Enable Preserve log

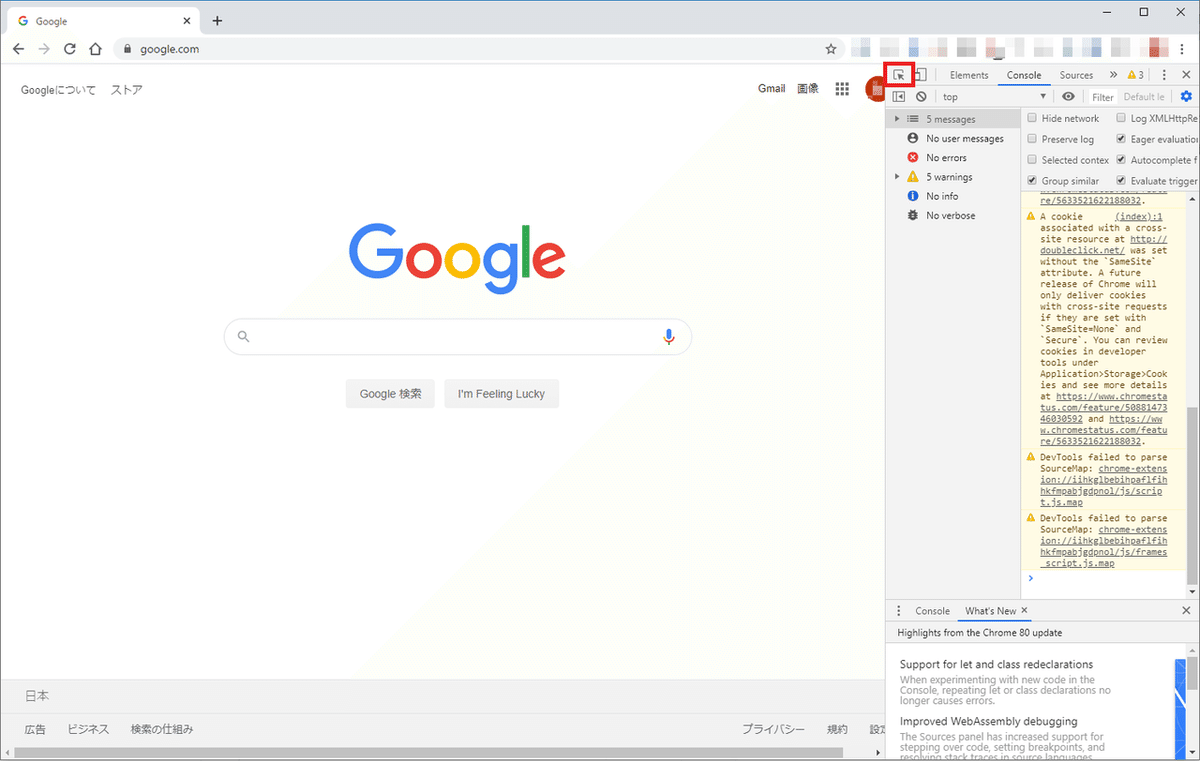(1032, 138)
